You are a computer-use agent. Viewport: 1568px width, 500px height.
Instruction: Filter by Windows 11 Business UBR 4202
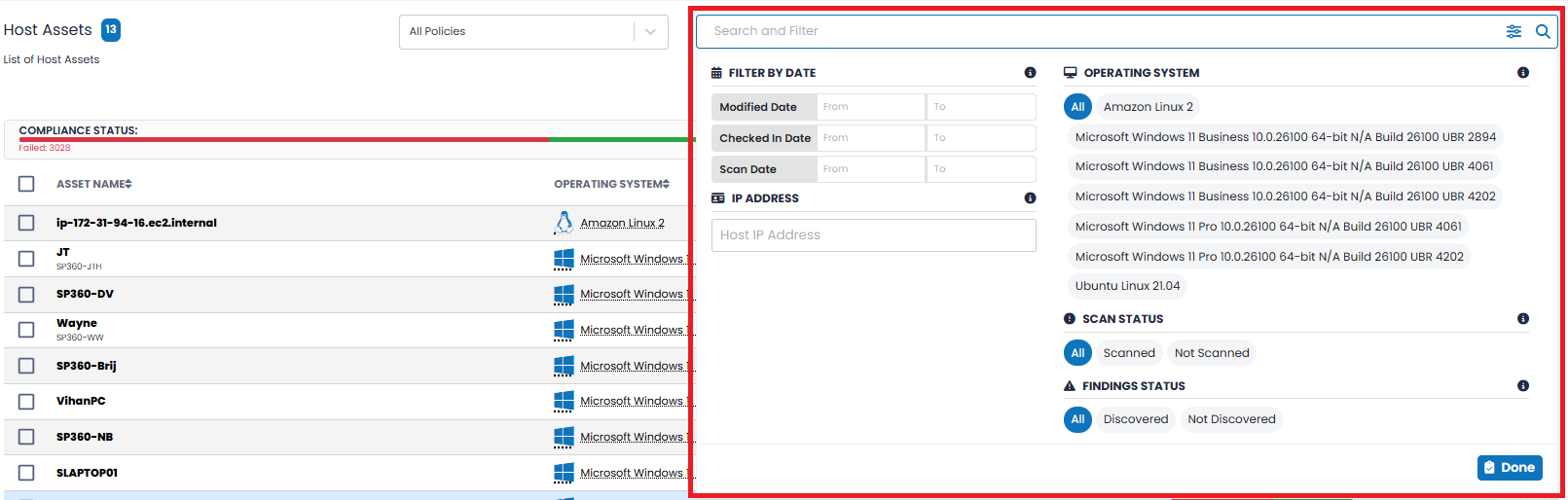pyautogui.click(x=1285, y=196)
